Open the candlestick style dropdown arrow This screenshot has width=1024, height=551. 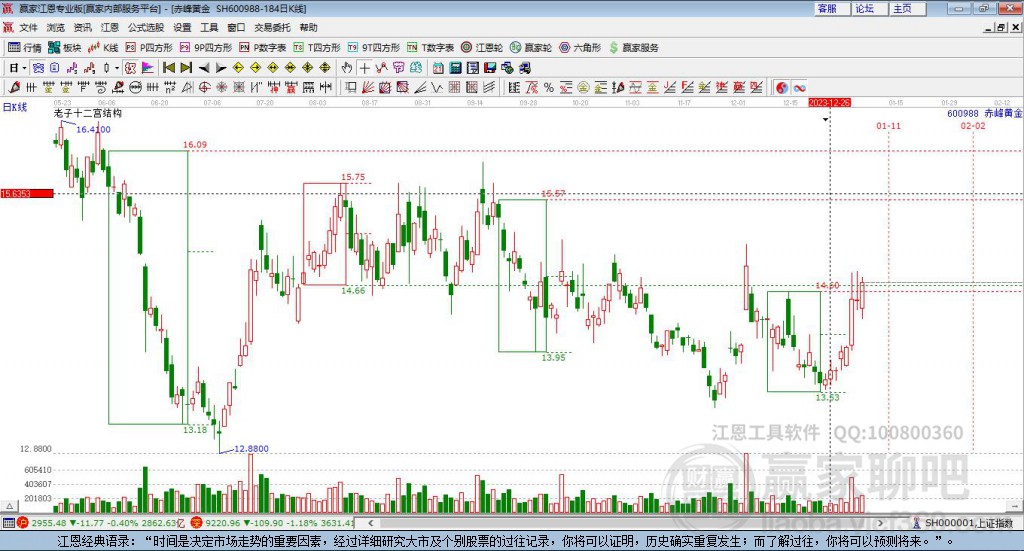tap(117, 68)
